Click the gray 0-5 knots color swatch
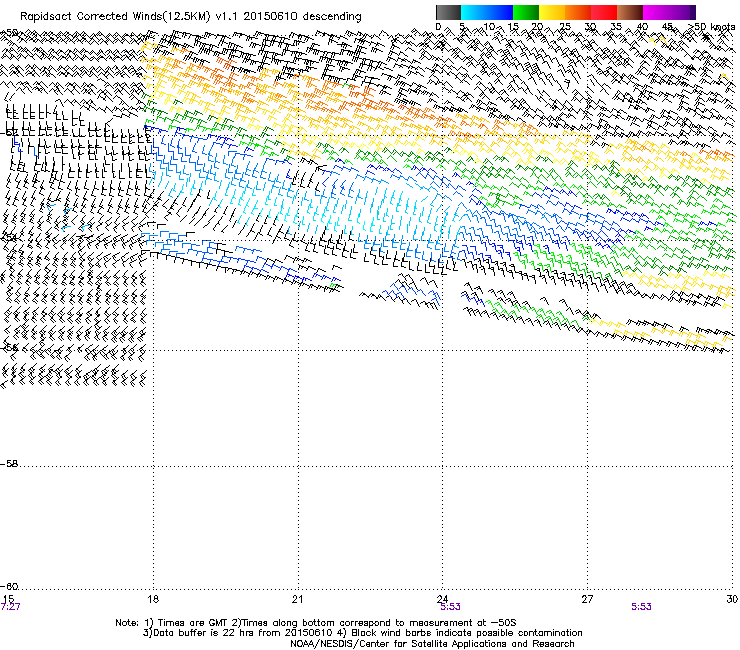Screen dimensions: 740x650 pyautogui.click(x=448, y=12)
